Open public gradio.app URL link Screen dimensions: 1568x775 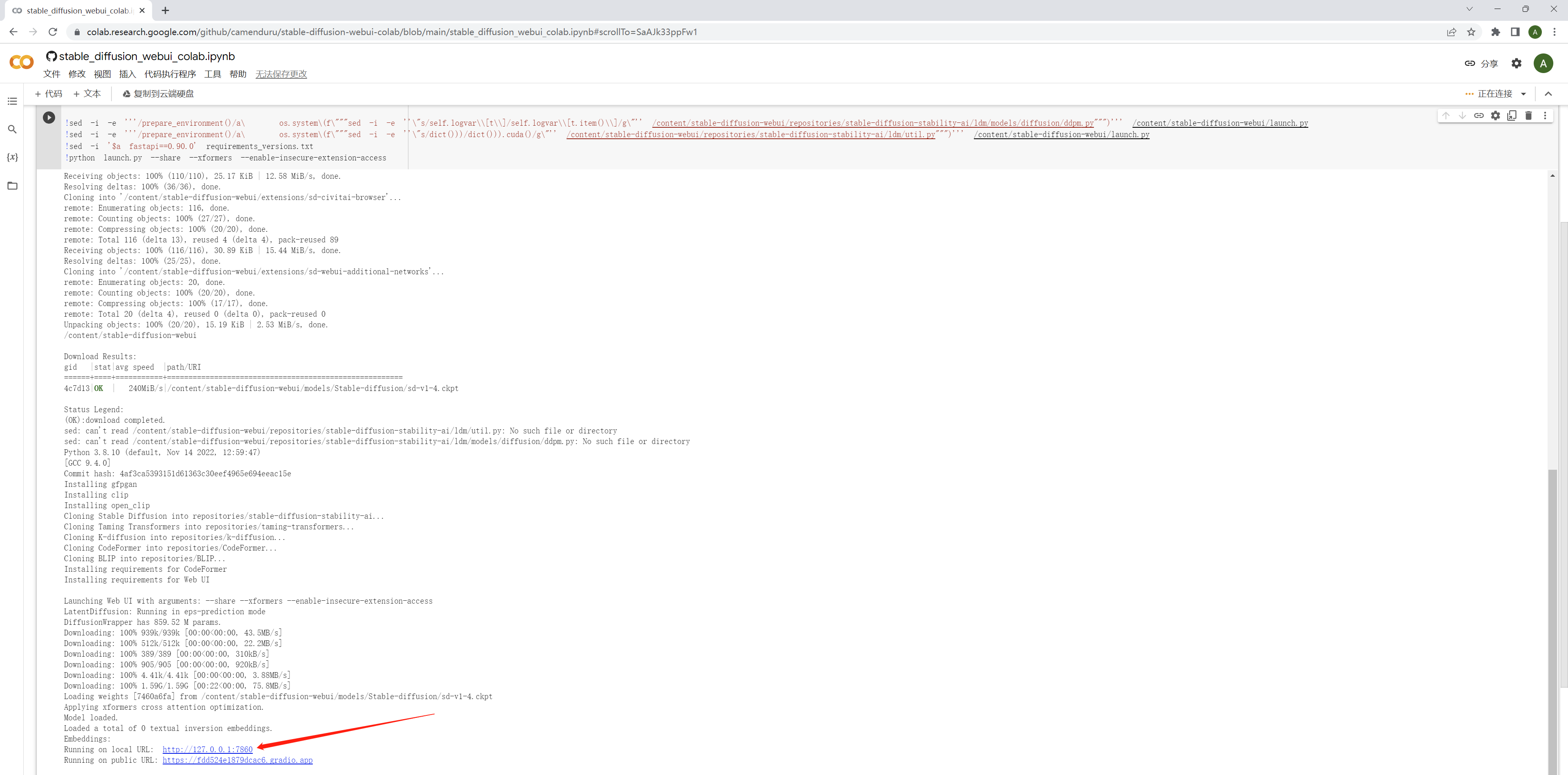tap(237, 760)
